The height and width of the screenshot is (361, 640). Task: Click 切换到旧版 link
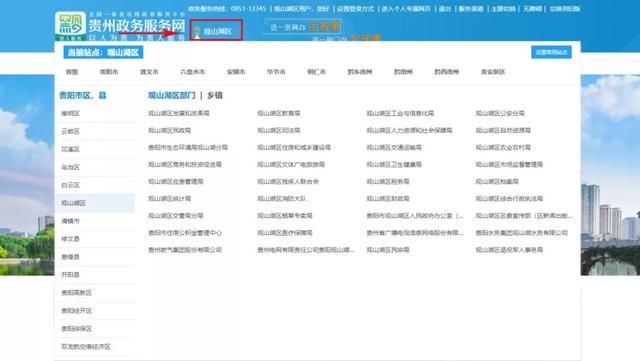click(564, 9)
